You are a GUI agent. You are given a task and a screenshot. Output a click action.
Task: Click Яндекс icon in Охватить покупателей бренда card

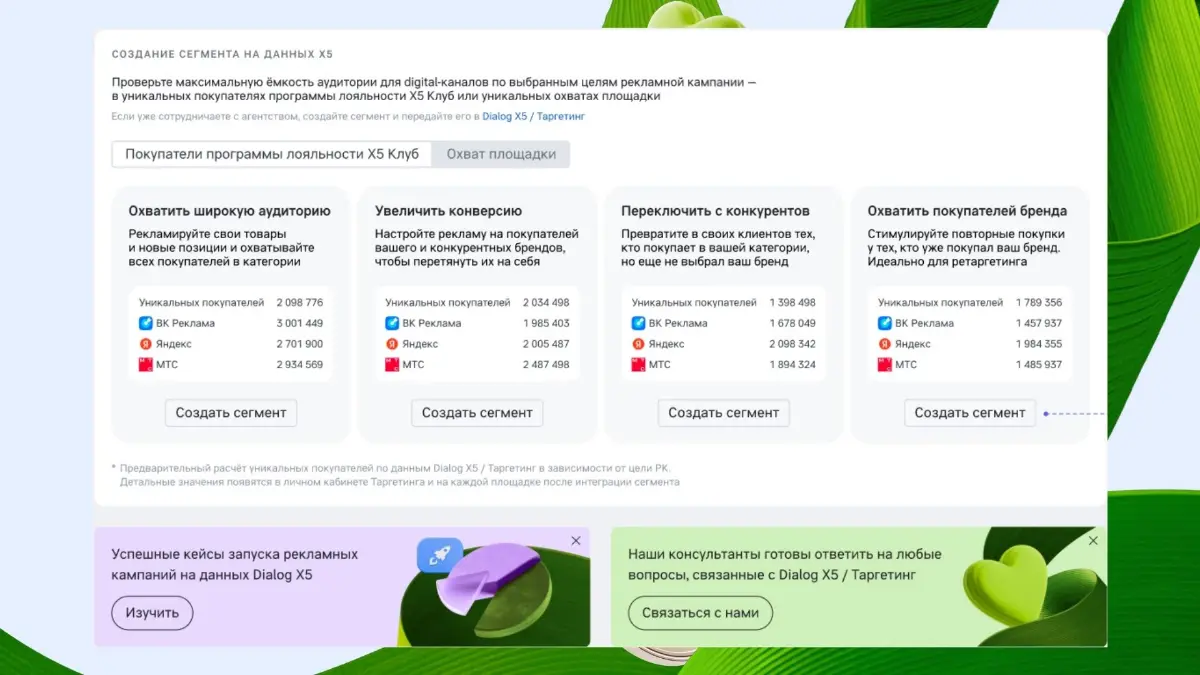[885, 344]
